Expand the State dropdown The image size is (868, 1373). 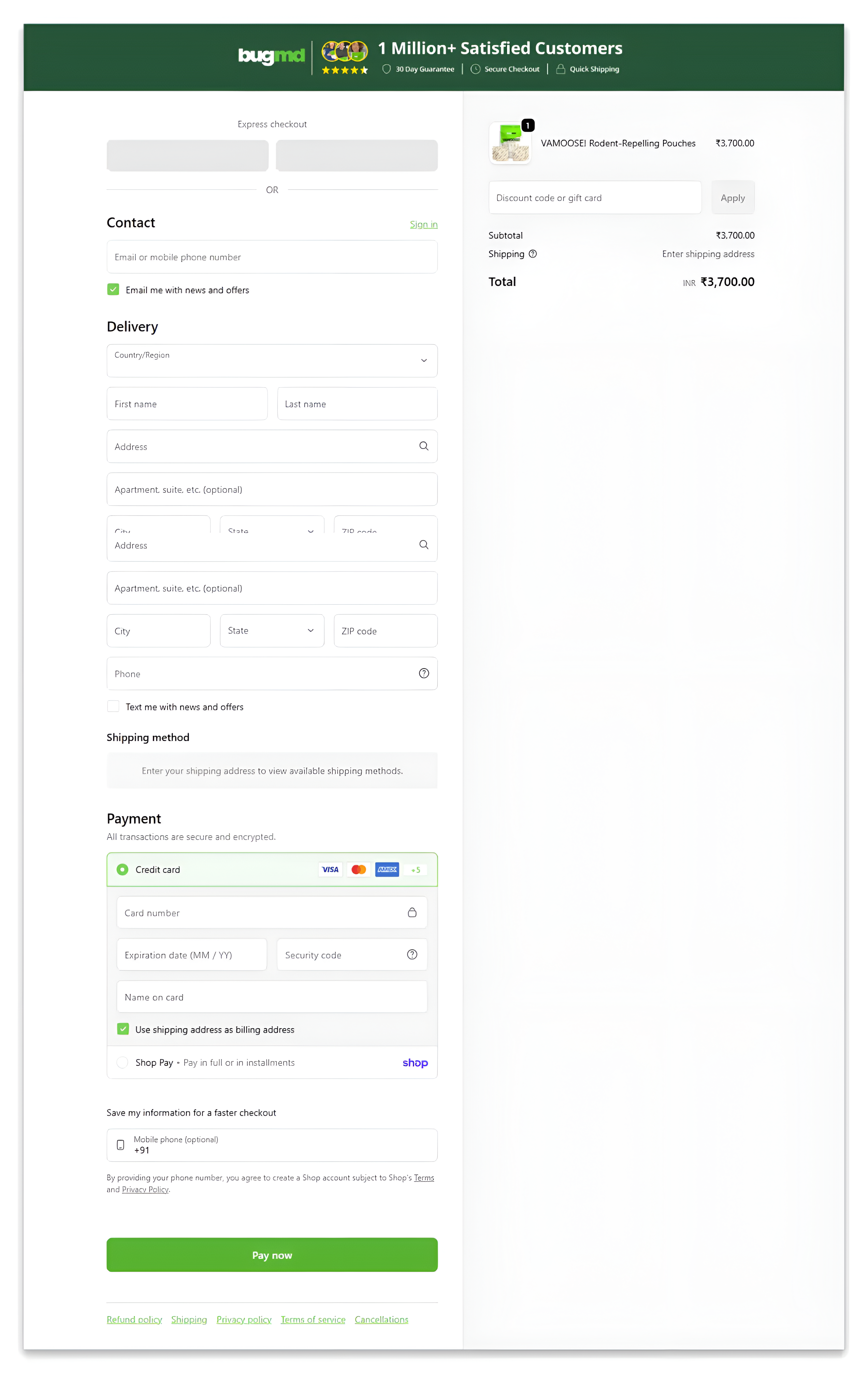272,631
